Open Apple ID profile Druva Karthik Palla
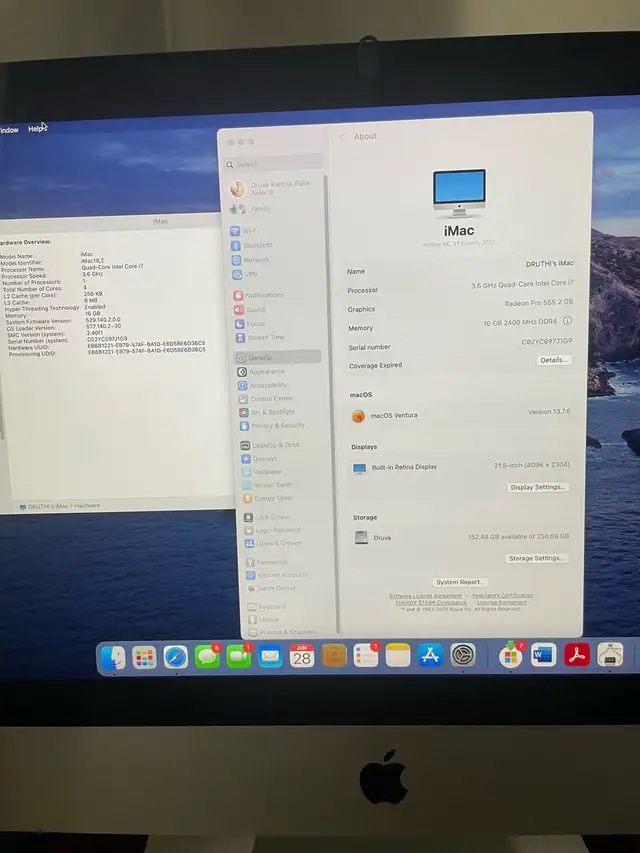The width and height of the screenshot is (640, 853). pyautogui.click(x=270, y=188)
